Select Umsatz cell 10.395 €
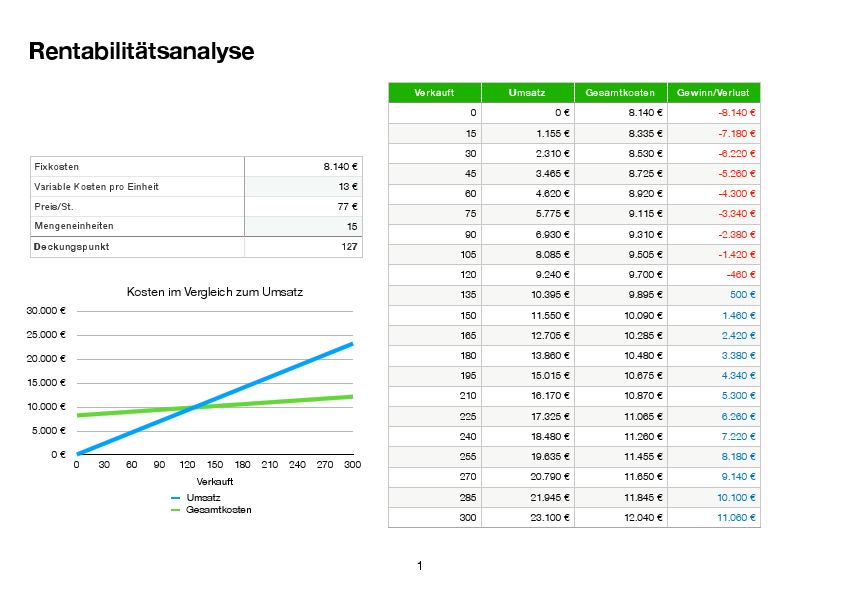The width and height of the screenshot is (842, 595). [527, 295]
